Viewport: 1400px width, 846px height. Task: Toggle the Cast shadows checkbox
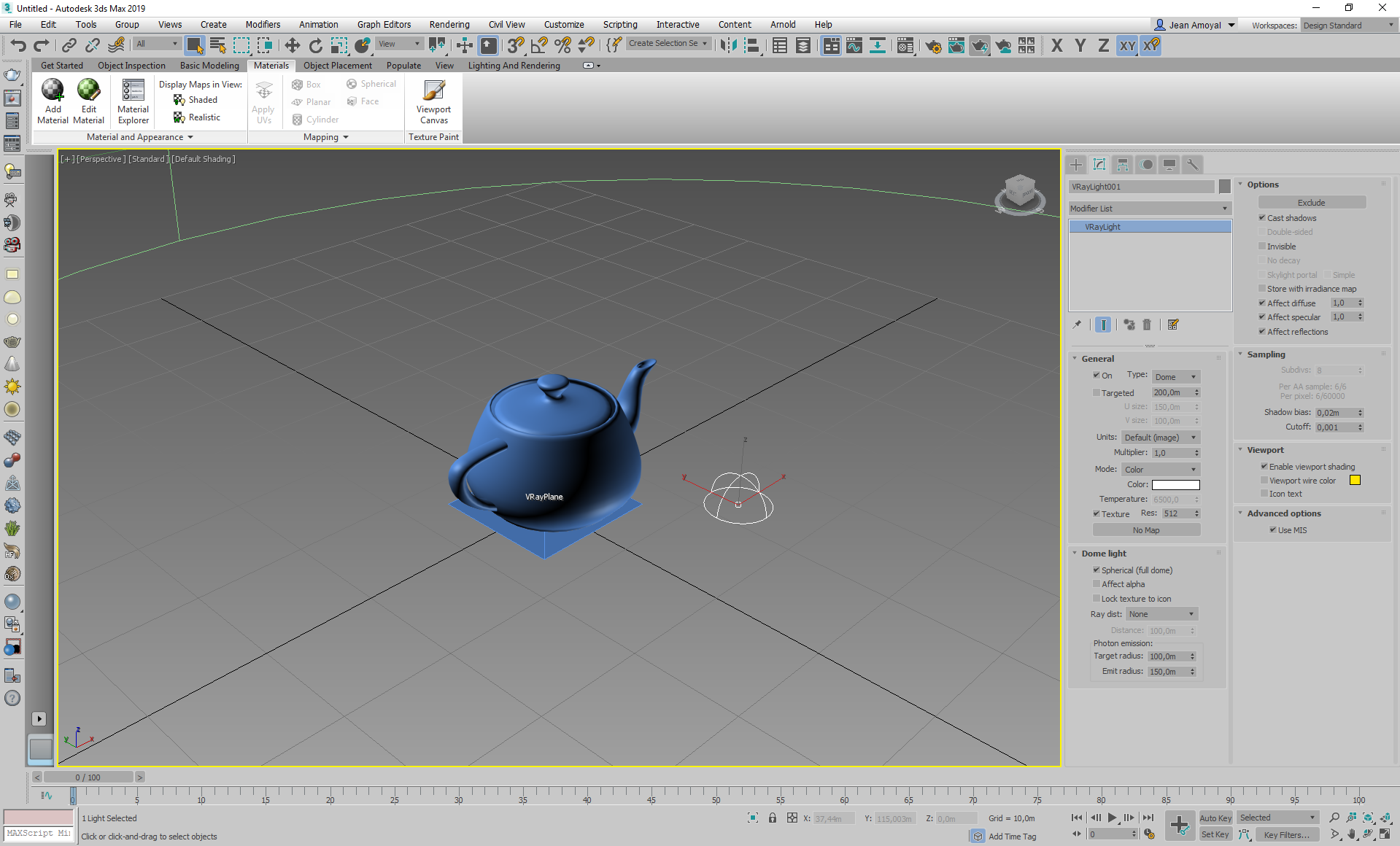click(x=1262, y=217)
